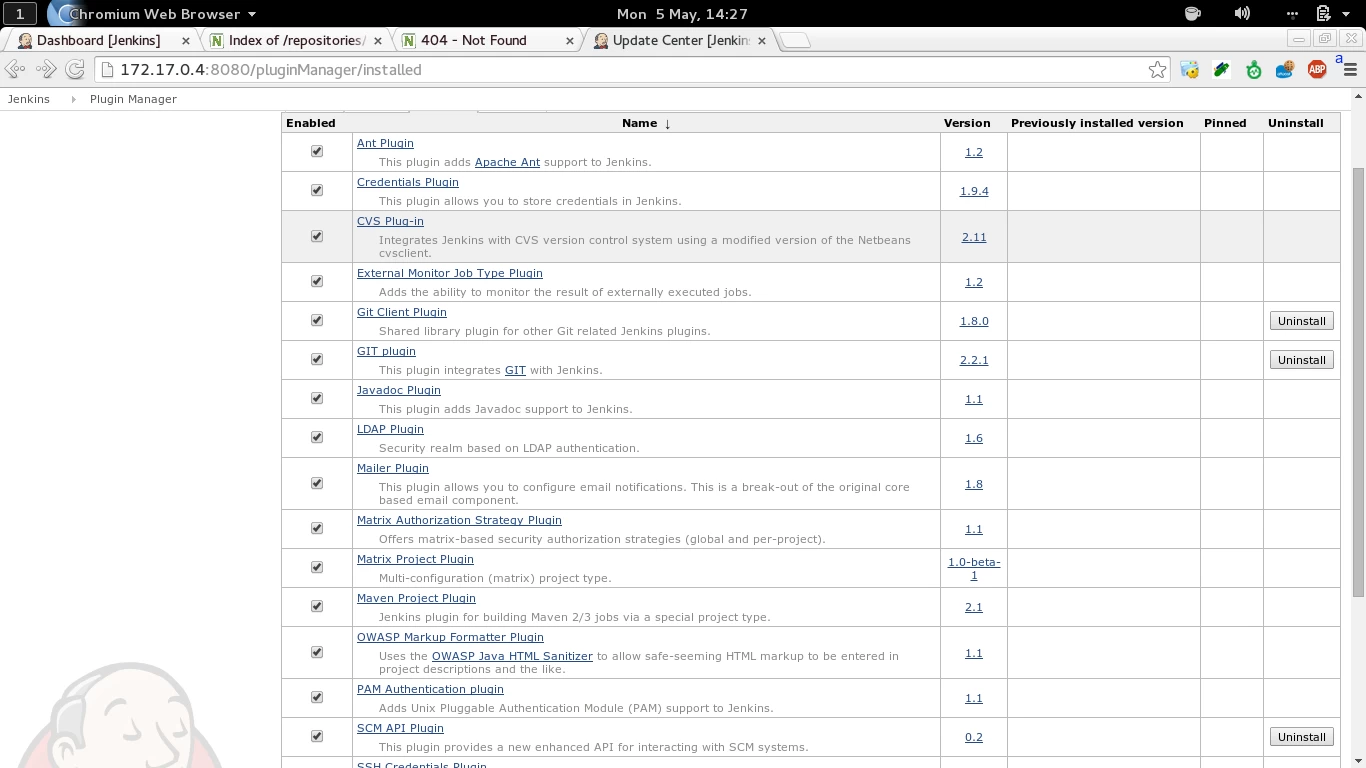Uninstall the SCM API Plugin

click(1301, 737)
